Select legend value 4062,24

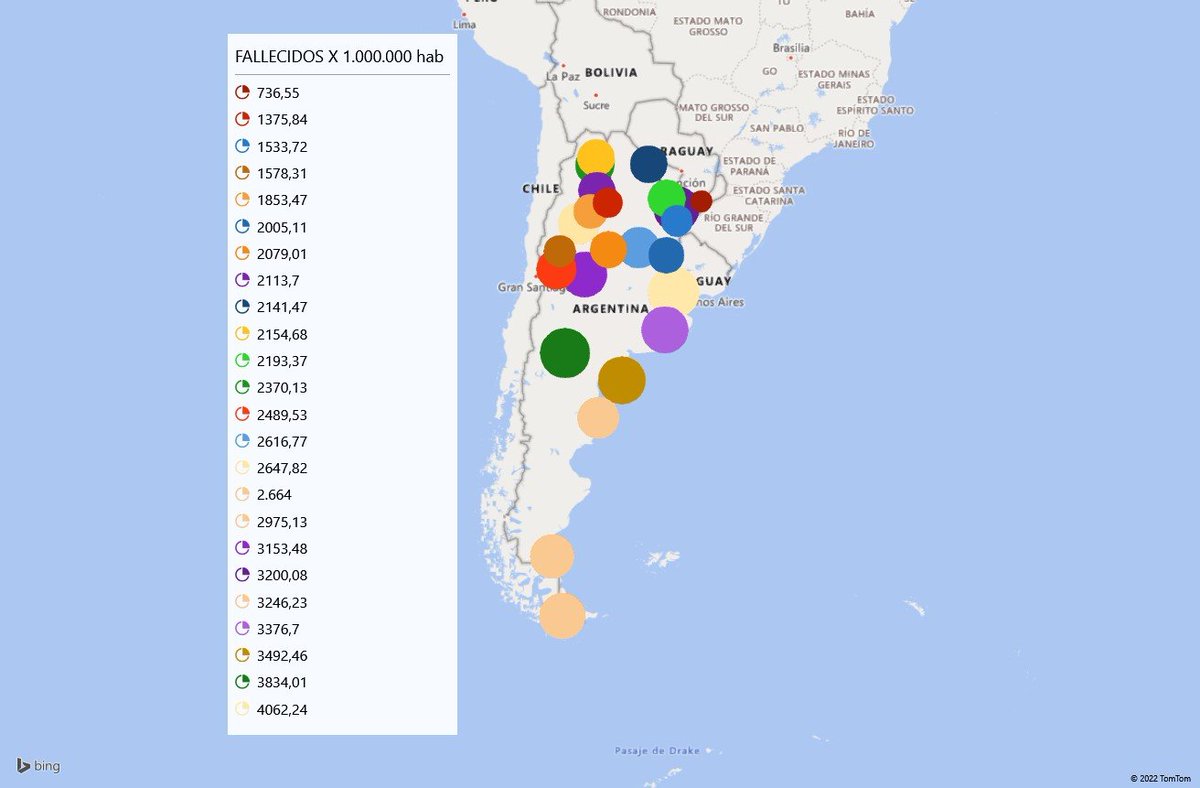pyautogui.click(x=282, y=710)
